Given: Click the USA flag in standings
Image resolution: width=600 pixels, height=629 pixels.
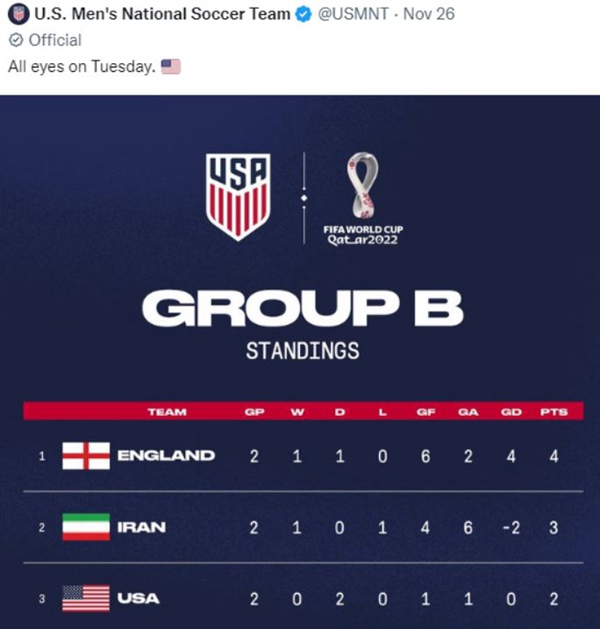Looking at the screenshot, I should [86, 598].
